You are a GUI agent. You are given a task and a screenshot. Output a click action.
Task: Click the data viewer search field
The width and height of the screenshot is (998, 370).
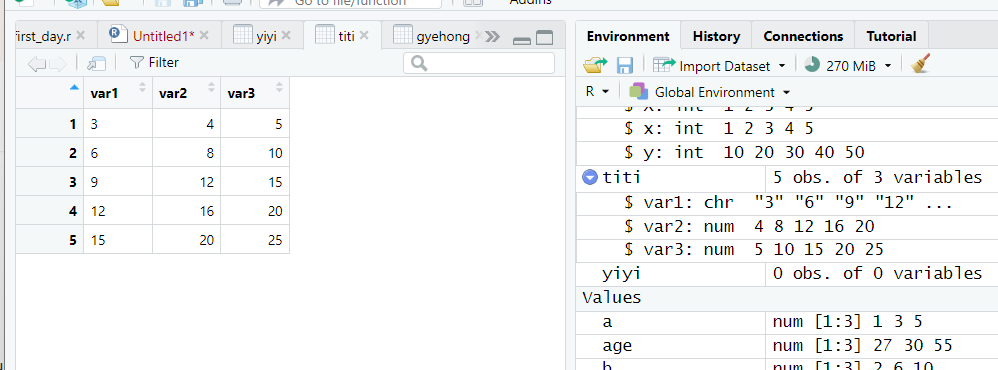(x=479, y=63)
